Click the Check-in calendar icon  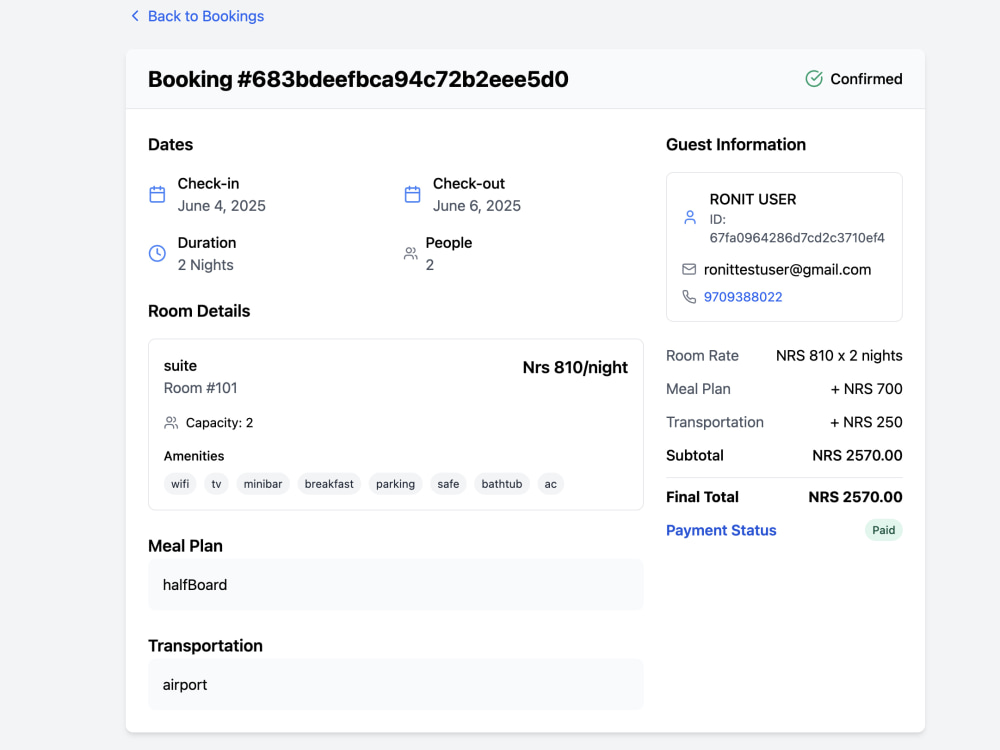coord(158,195)
